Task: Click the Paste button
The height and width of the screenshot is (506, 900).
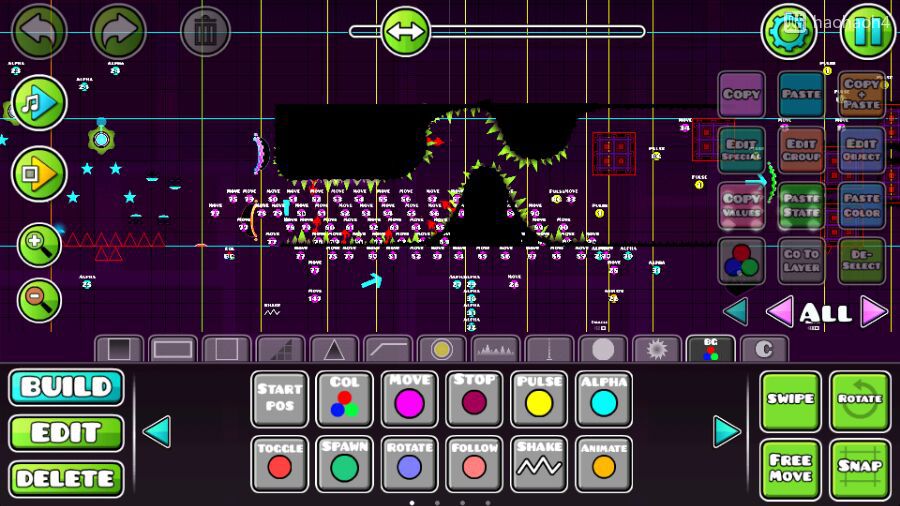Action: 801,94
